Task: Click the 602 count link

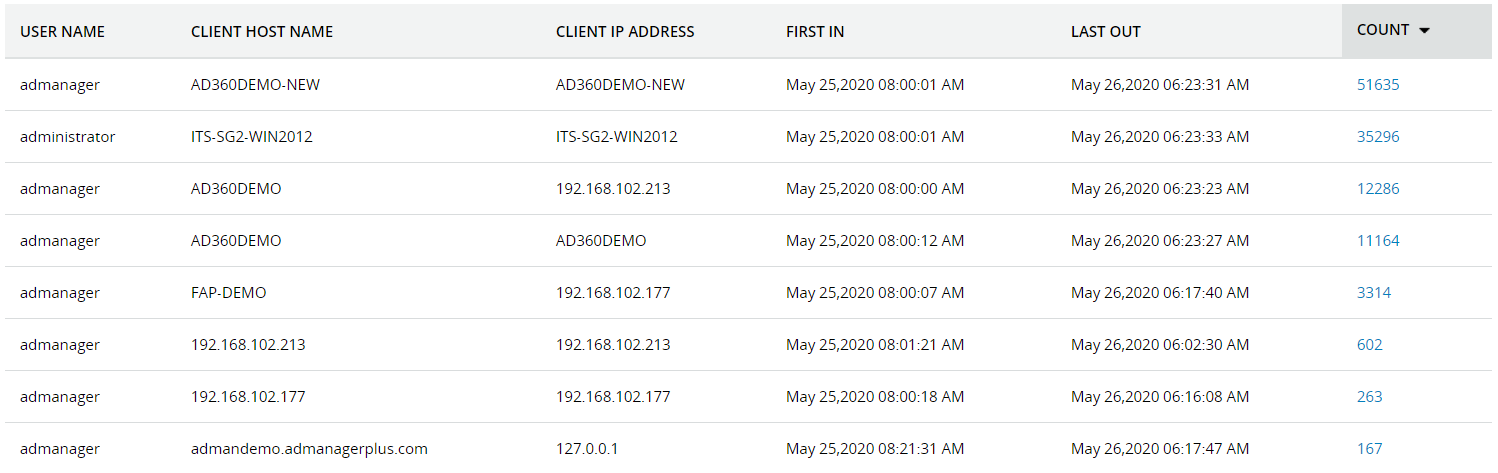Action: 1370,345
